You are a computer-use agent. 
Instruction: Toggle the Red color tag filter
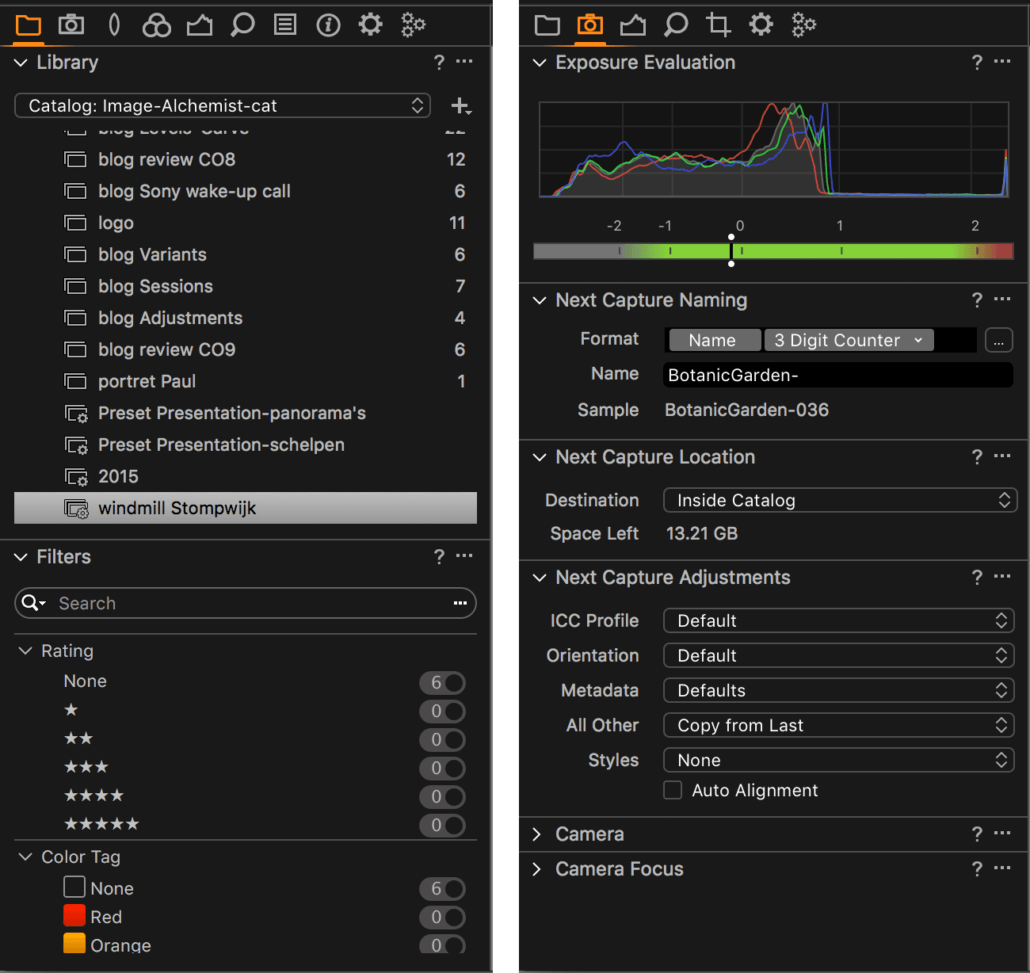click(x=74, y=917)
